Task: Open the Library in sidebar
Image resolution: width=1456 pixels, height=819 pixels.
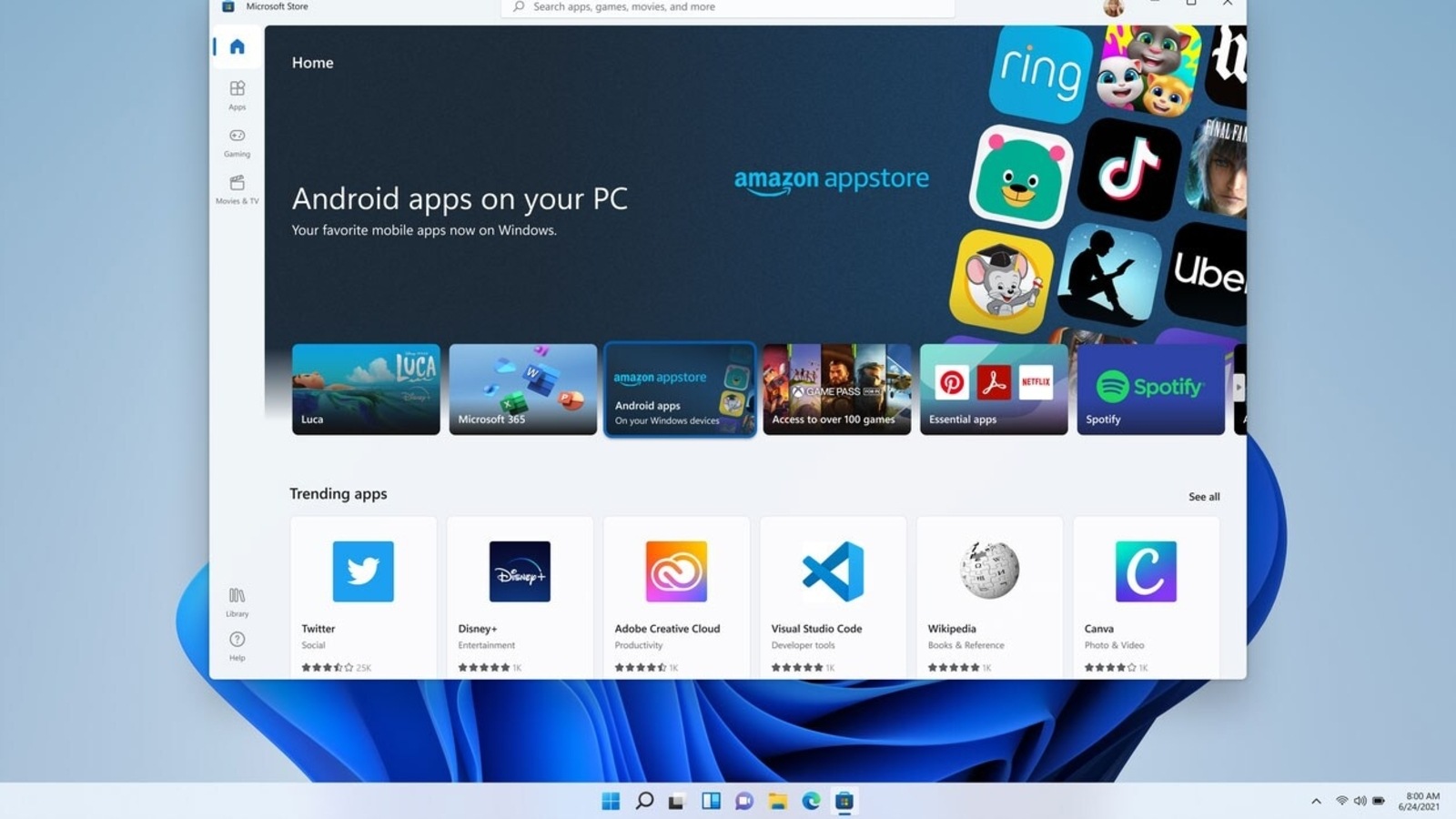Action: [x=238, y=602]
